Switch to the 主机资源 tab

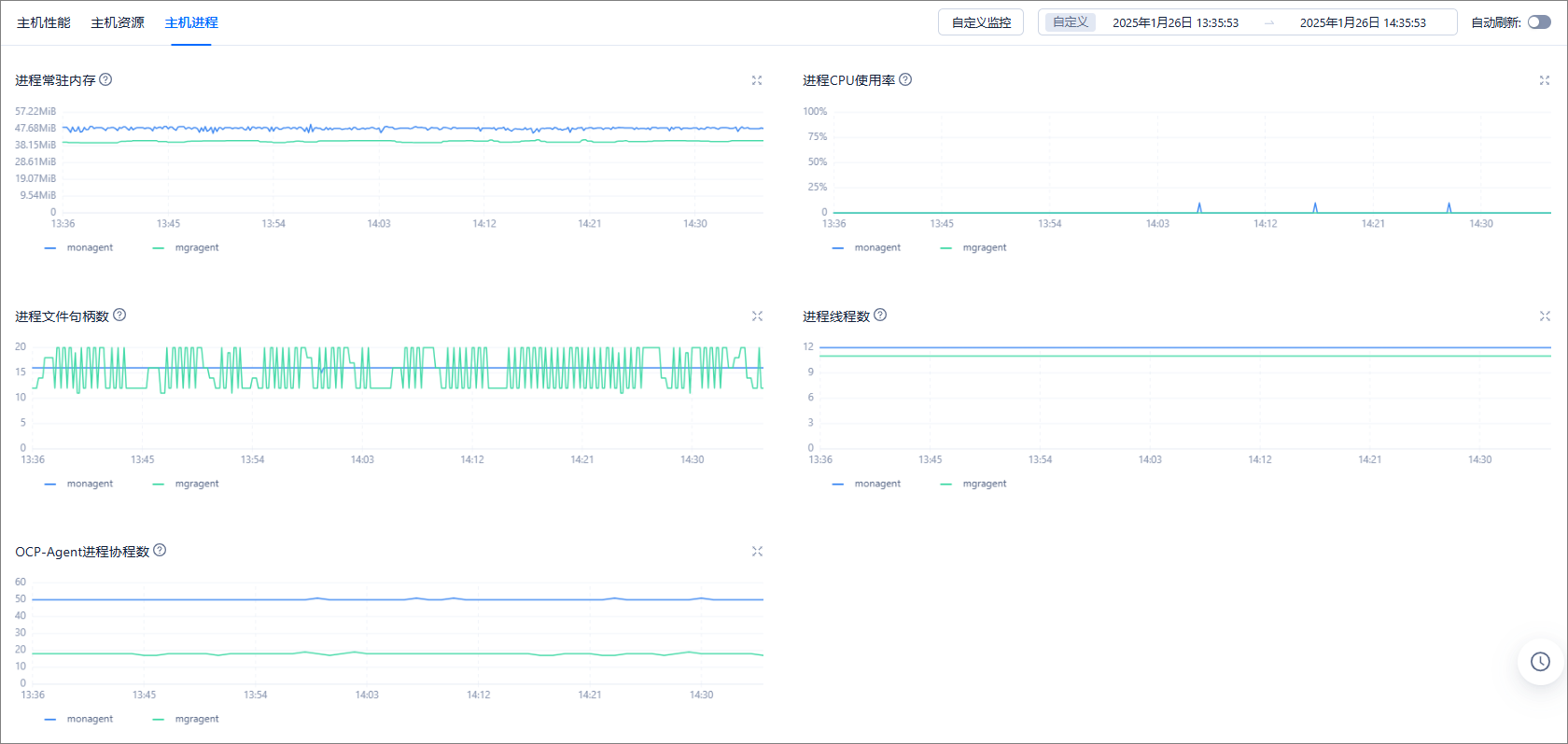tap(118, 22)
